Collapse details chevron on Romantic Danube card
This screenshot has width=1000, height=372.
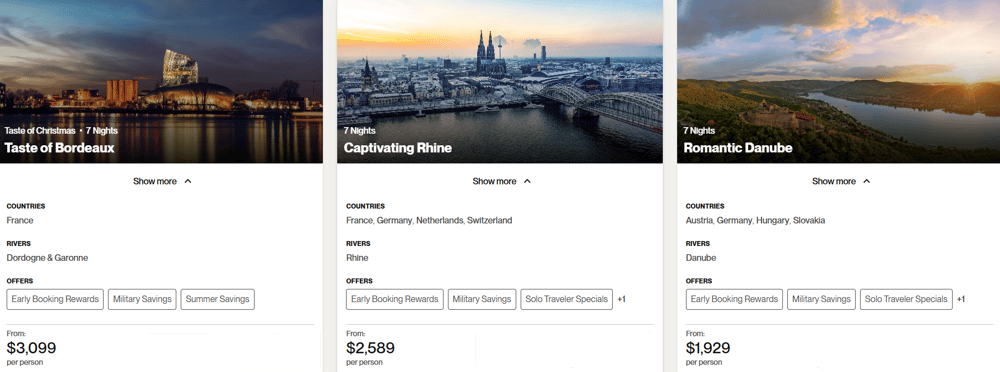coord(866,181)
